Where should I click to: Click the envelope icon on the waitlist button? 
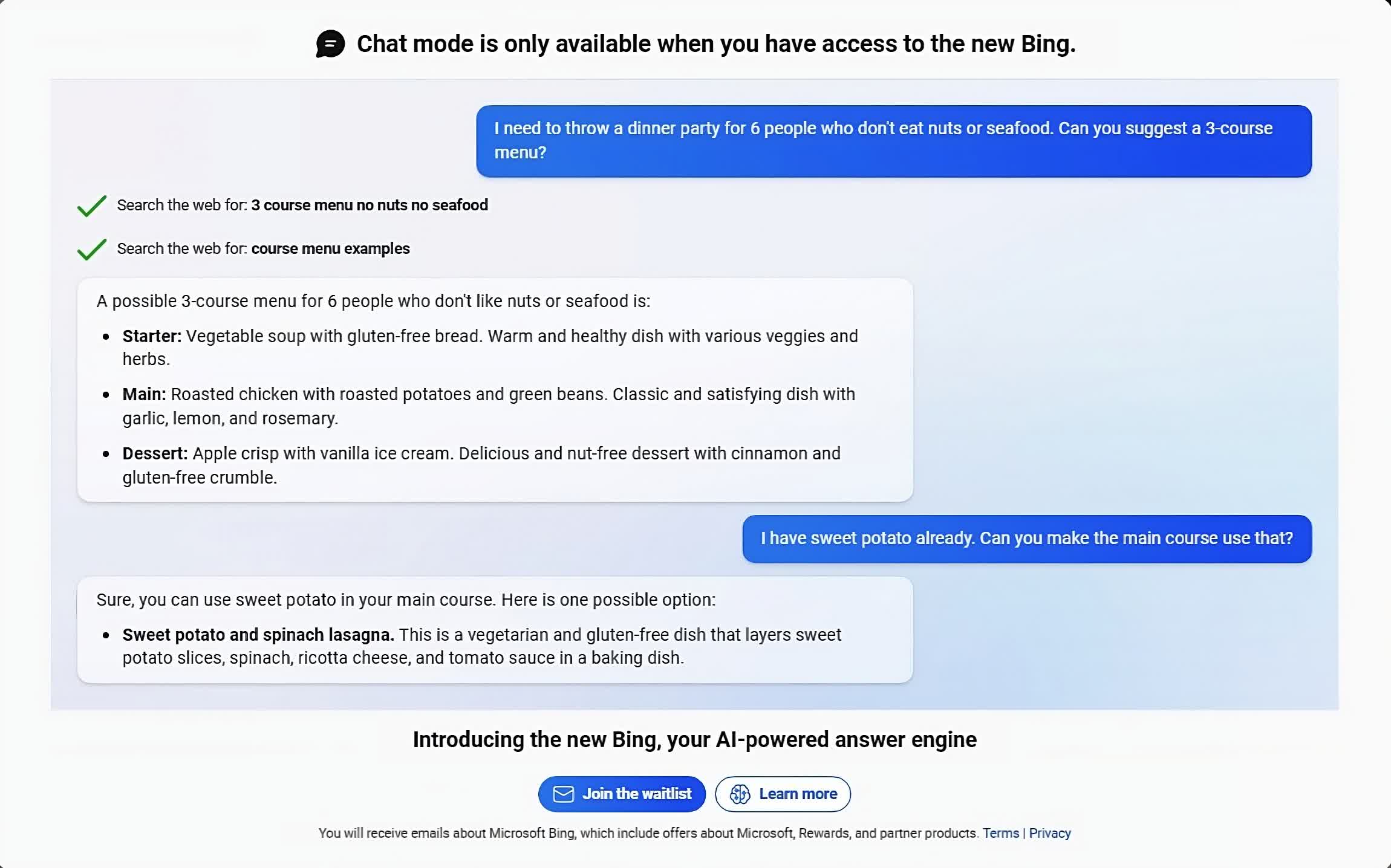(x=563, y=794)
